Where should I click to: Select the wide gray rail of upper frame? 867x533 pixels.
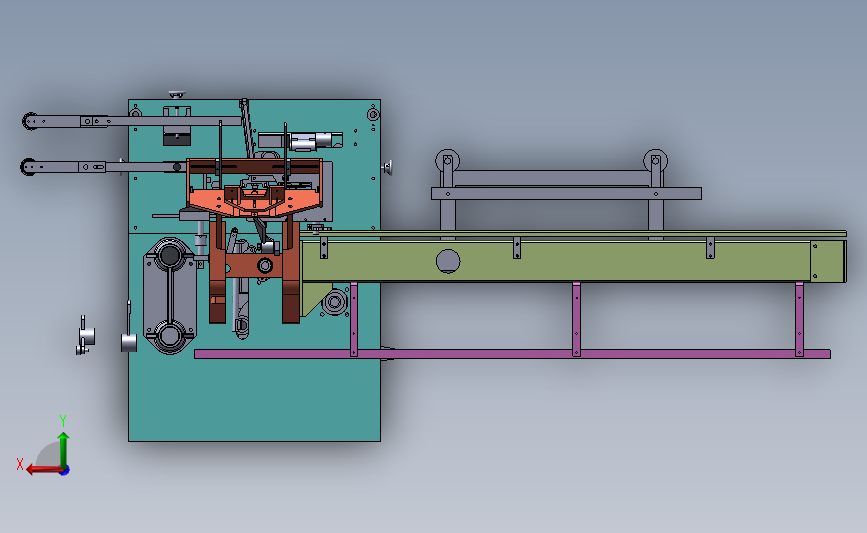coord(566,194)
